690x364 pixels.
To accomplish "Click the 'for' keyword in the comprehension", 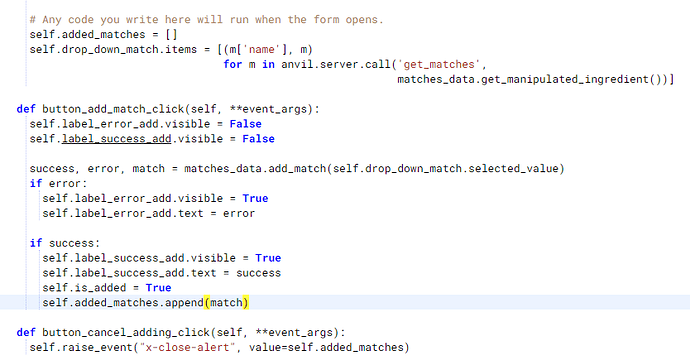I will 232,65.
